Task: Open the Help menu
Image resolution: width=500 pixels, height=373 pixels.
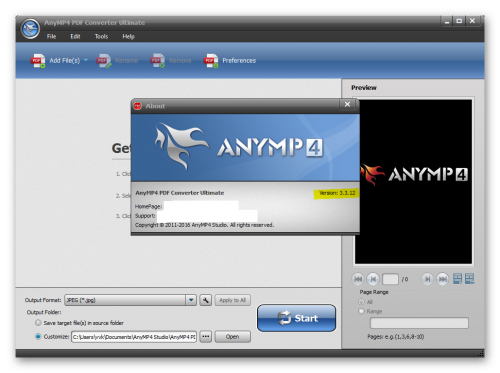Action: point(128,36)
